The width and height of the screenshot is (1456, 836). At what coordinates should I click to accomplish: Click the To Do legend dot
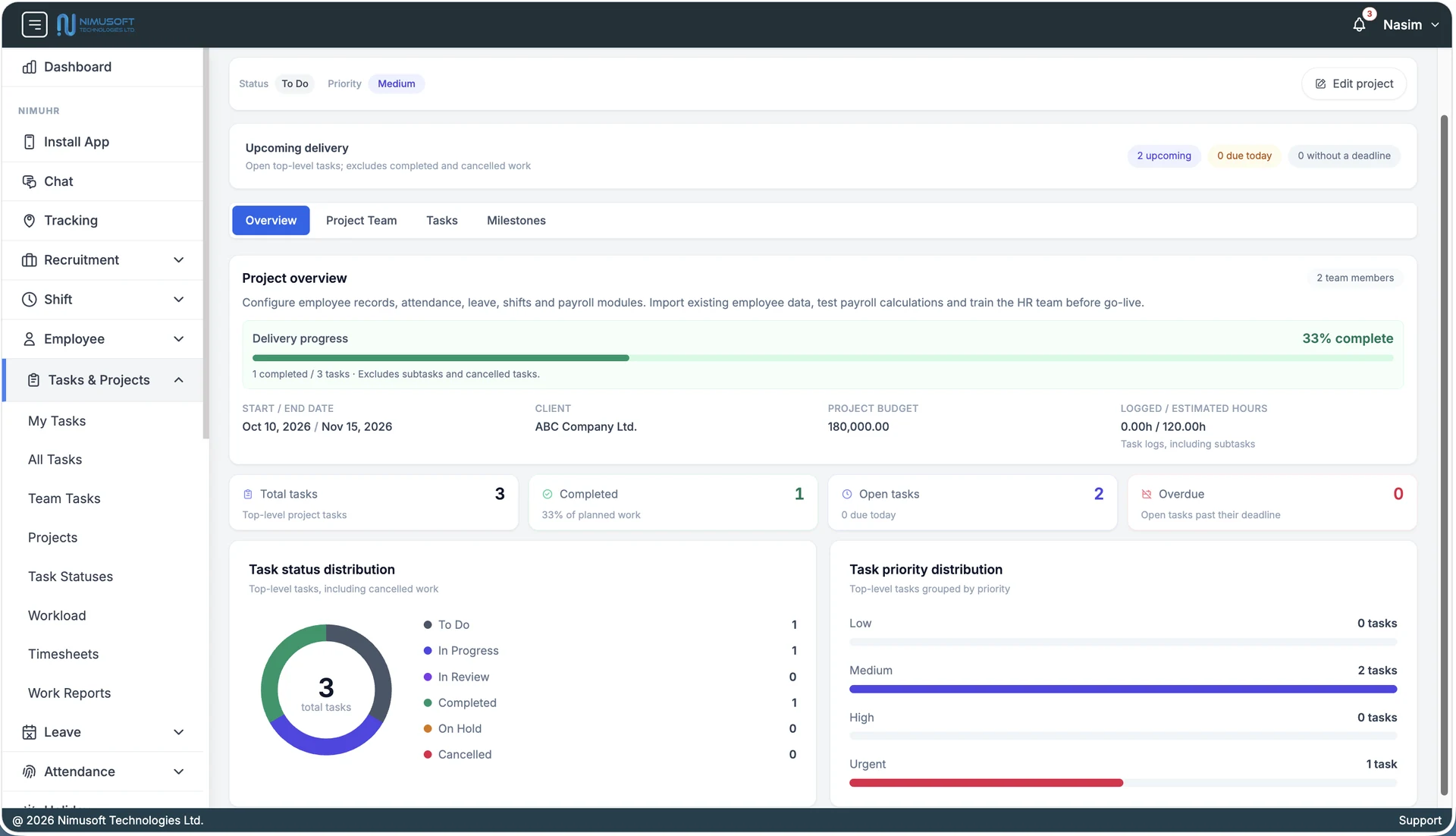[x=428, y=625]
